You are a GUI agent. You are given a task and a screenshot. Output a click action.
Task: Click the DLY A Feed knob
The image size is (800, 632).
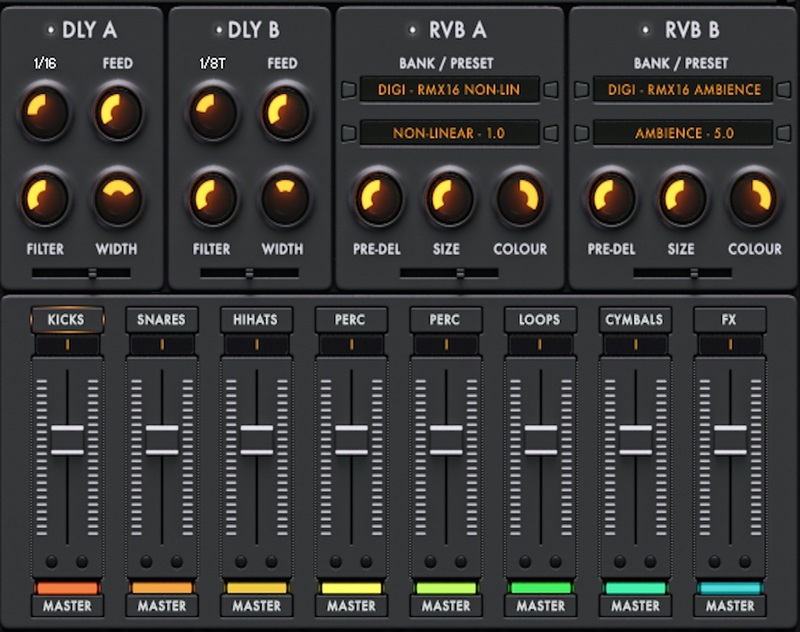[x=116, y=112]
